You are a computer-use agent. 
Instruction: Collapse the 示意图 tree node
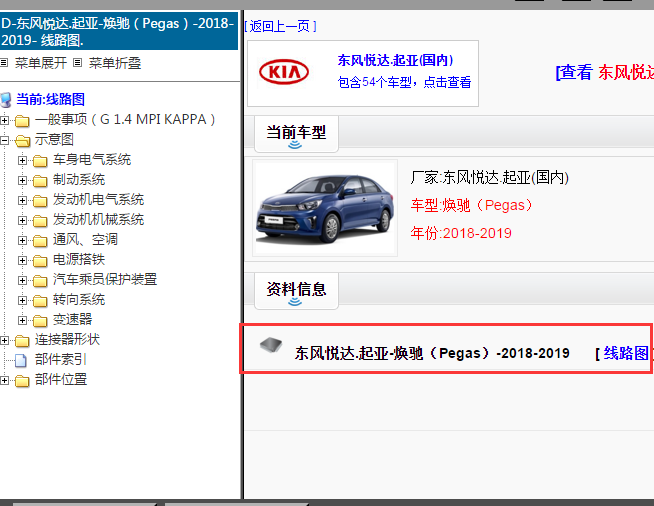click(x=4, y=141)
